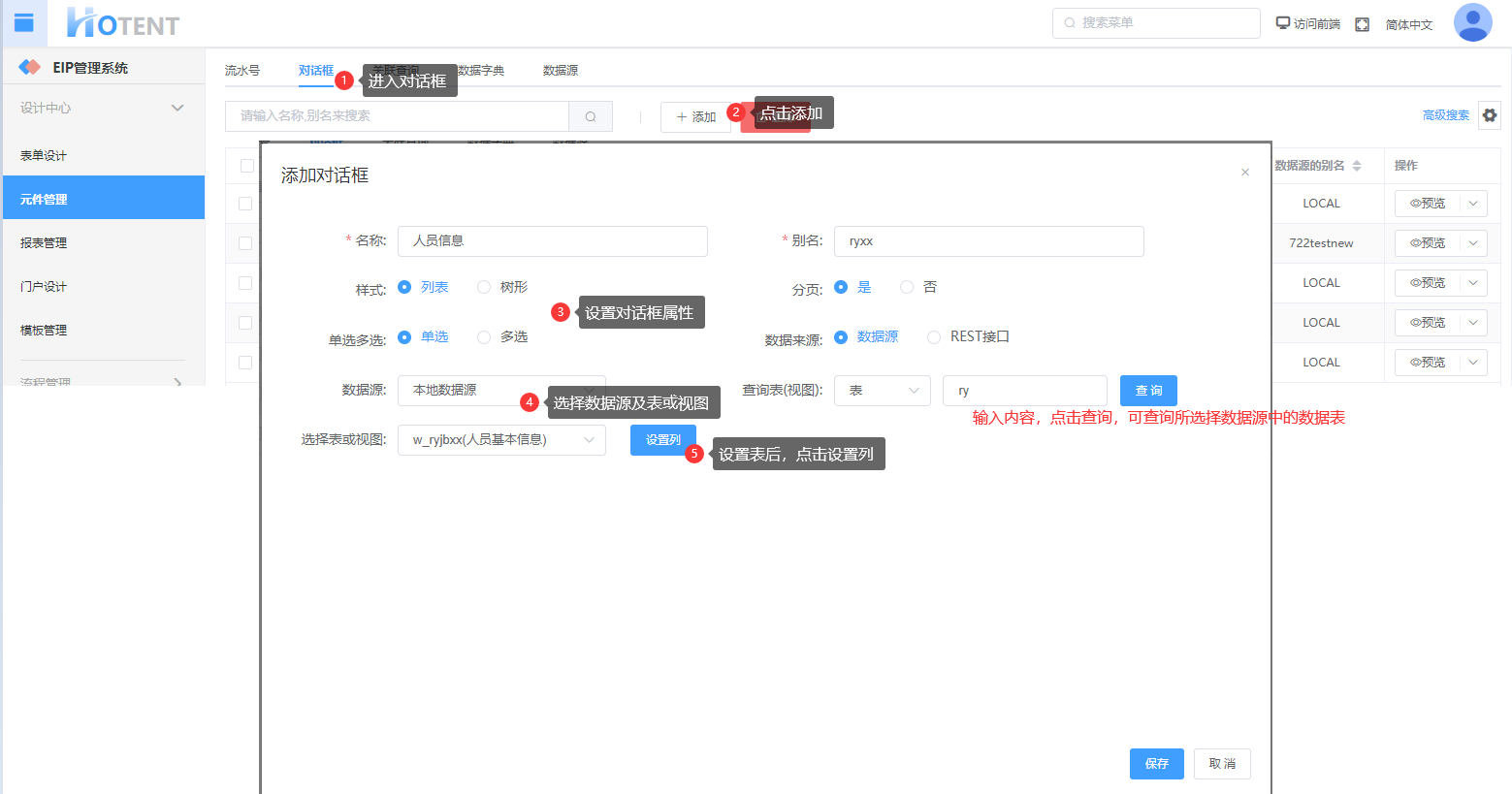Select REST接口 as data source type
The width and height of the screenshot is (1512, 794).
pyautogui.click(x=934, y=336)
